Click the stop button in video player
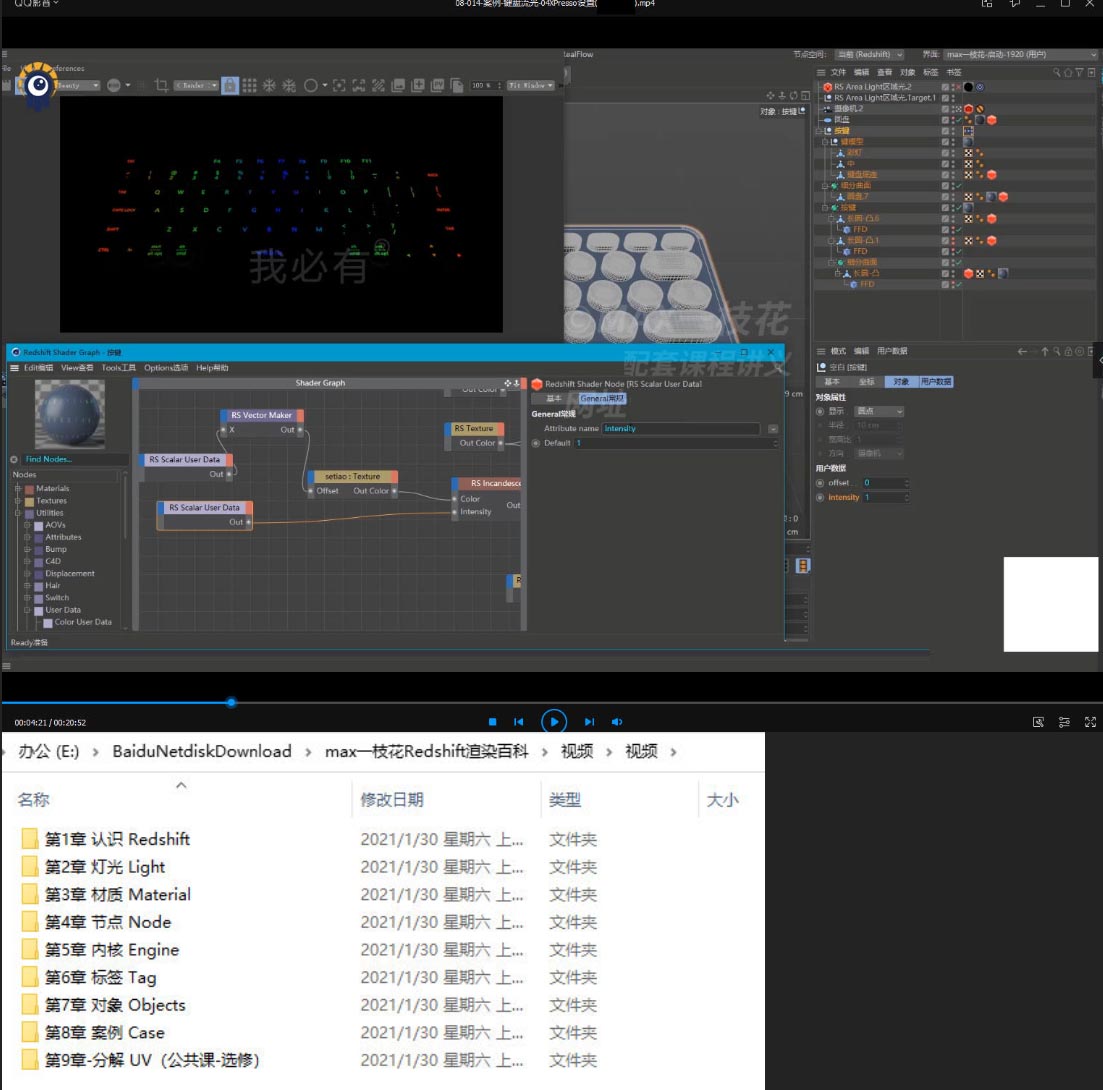The image size is (1103, 1090). (x=492, y=722)
